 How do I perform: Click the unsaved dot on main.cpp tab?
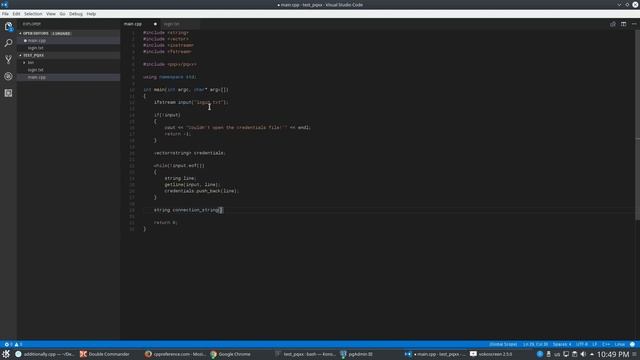155,24
